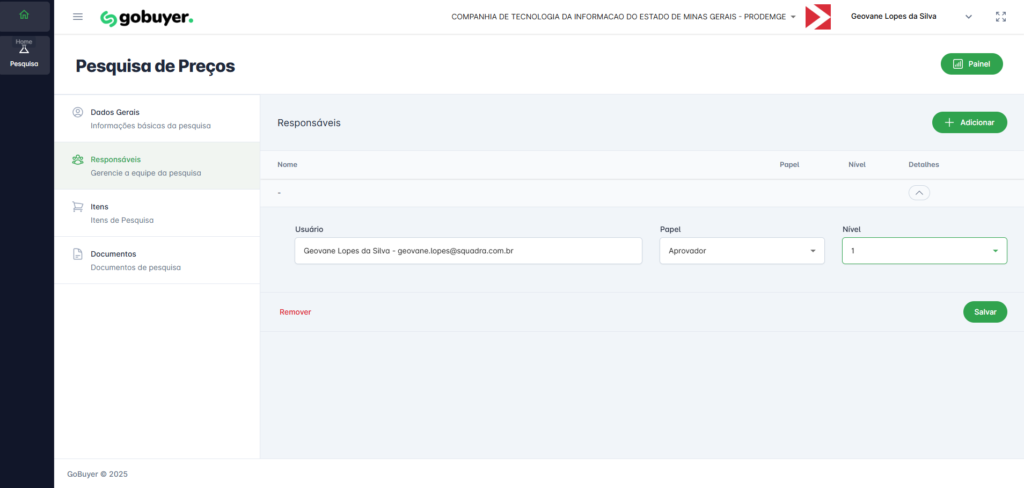This screenshot has height=488, width=1024.
Task: Click the Documentos file icon
Action: [x=78, y=254]
